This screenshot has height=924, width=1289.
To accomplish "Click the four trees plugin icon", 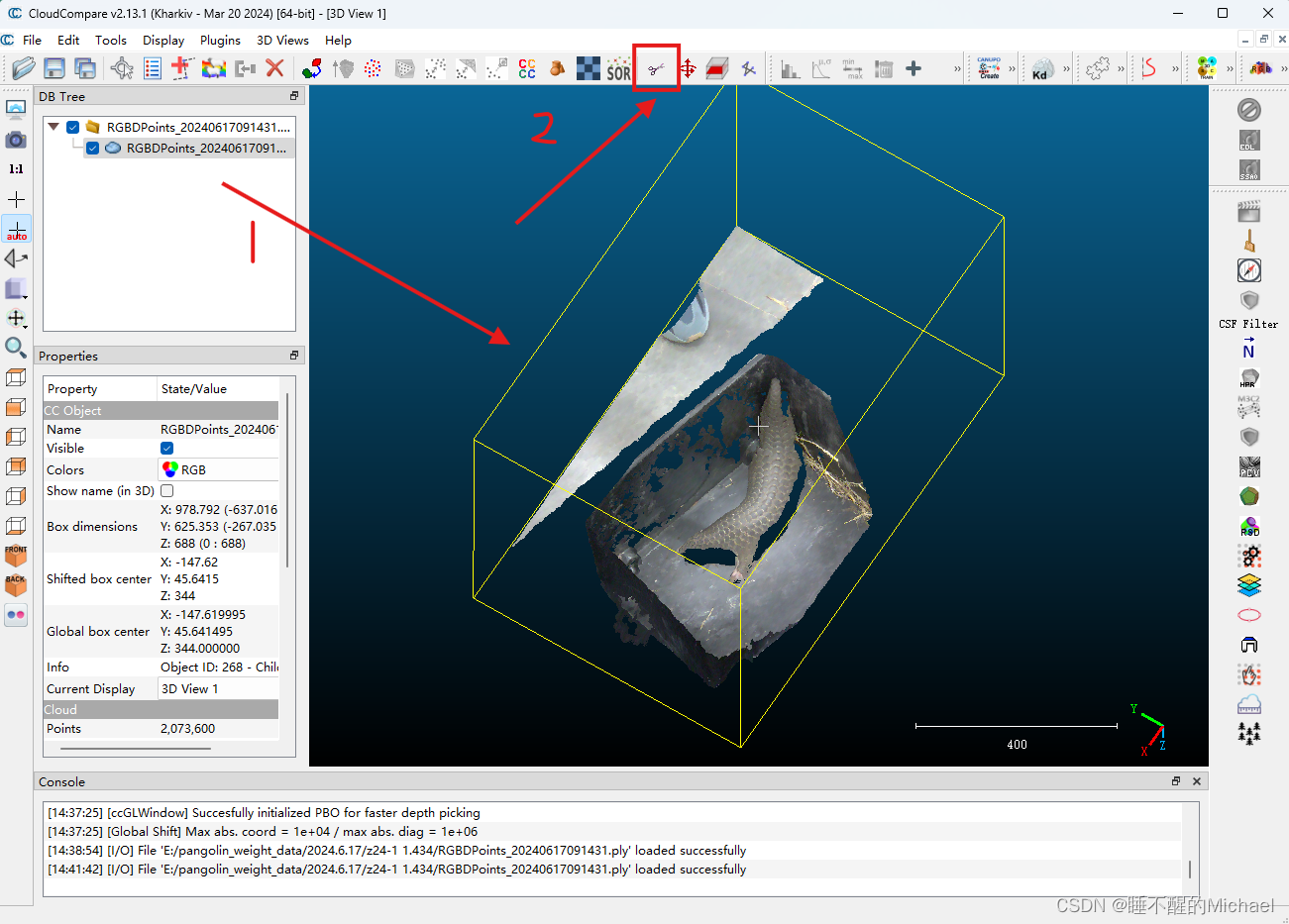I will coord(1249,733).
